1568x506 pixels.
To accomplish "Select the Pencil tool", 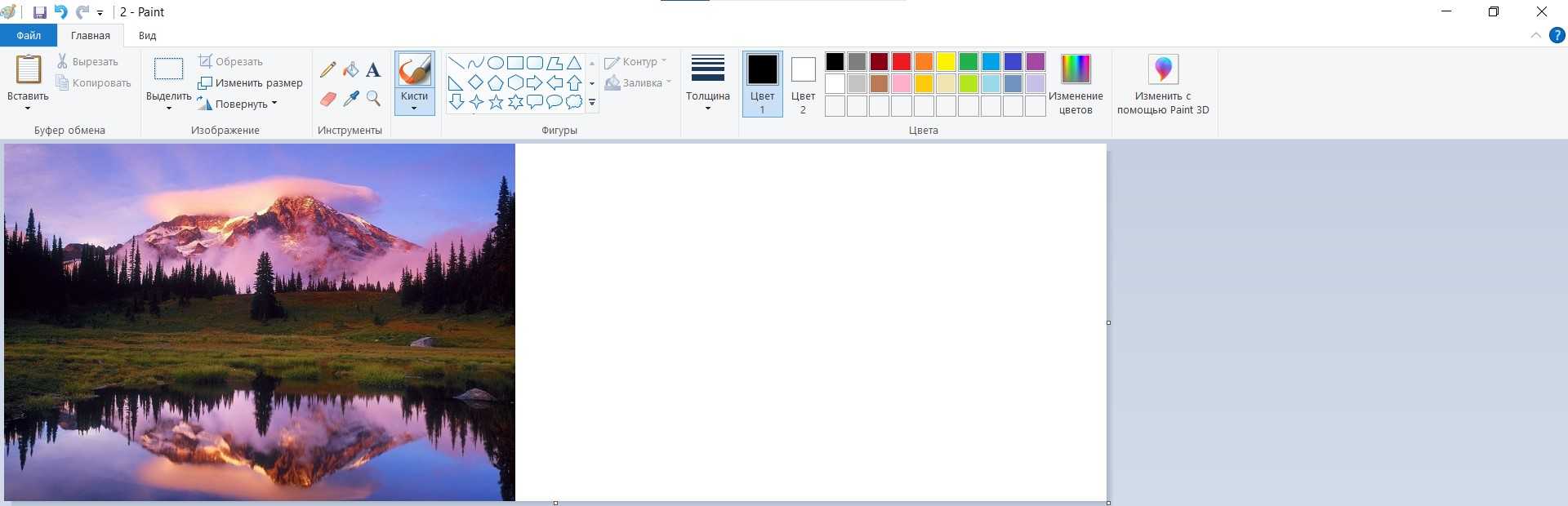I will point(327,70).
